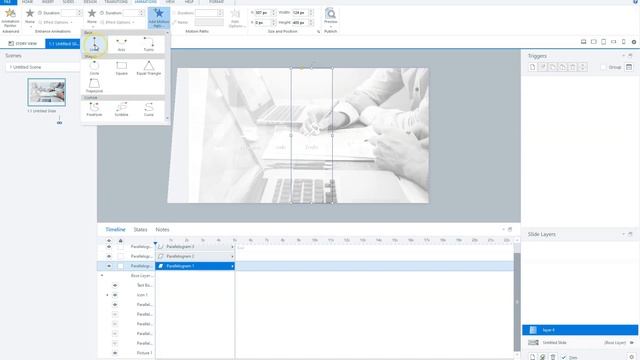Open the Home ribbon tab
The image size is (640, 360).
coord(27,2)
